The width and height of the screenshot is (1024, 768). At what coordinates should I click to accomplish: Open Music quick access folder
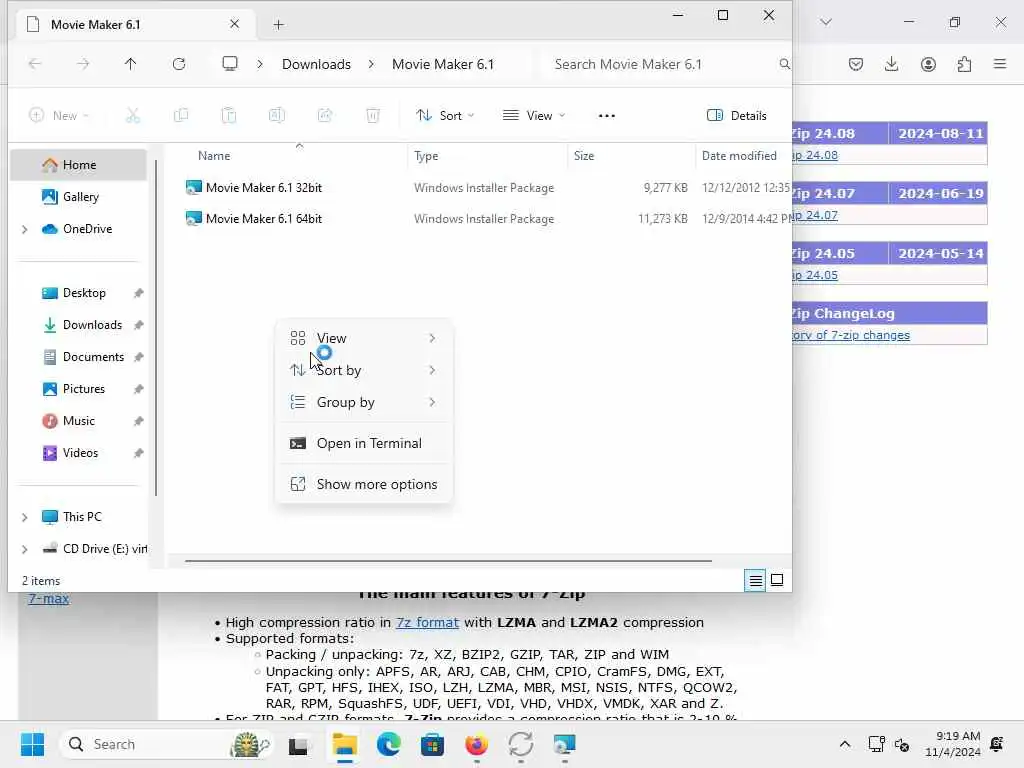pyautogui.click(x=78, y=421)
